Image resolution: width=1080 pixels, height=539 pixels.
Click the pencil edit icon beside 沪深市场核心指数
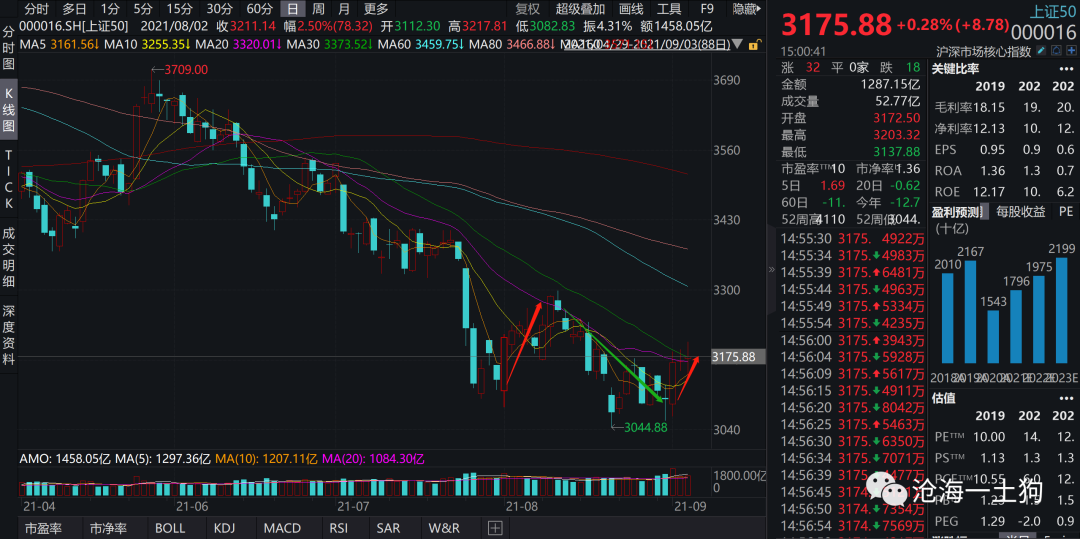(1042, 51)
